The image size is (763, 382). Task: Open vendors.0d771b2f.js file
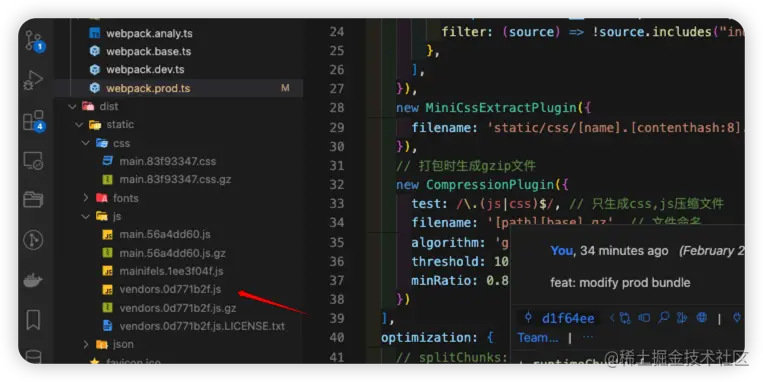click(x=170, y=289)
